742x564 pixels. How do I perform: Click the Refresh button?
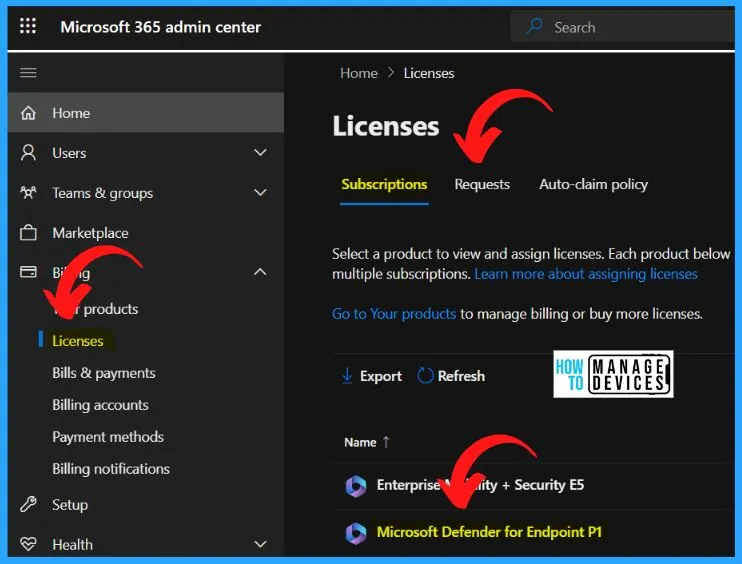451,376
